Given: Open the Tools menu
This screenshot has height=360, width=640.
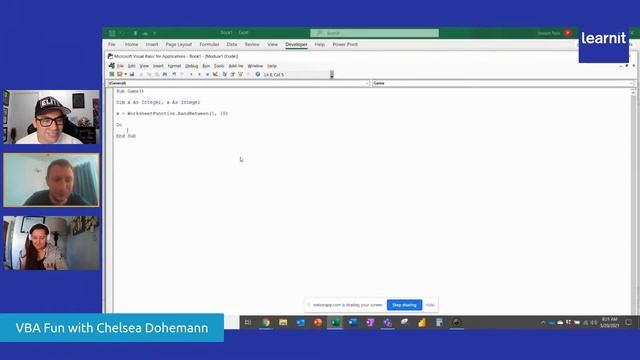Looking at the screenshot, I should (219, 66).
